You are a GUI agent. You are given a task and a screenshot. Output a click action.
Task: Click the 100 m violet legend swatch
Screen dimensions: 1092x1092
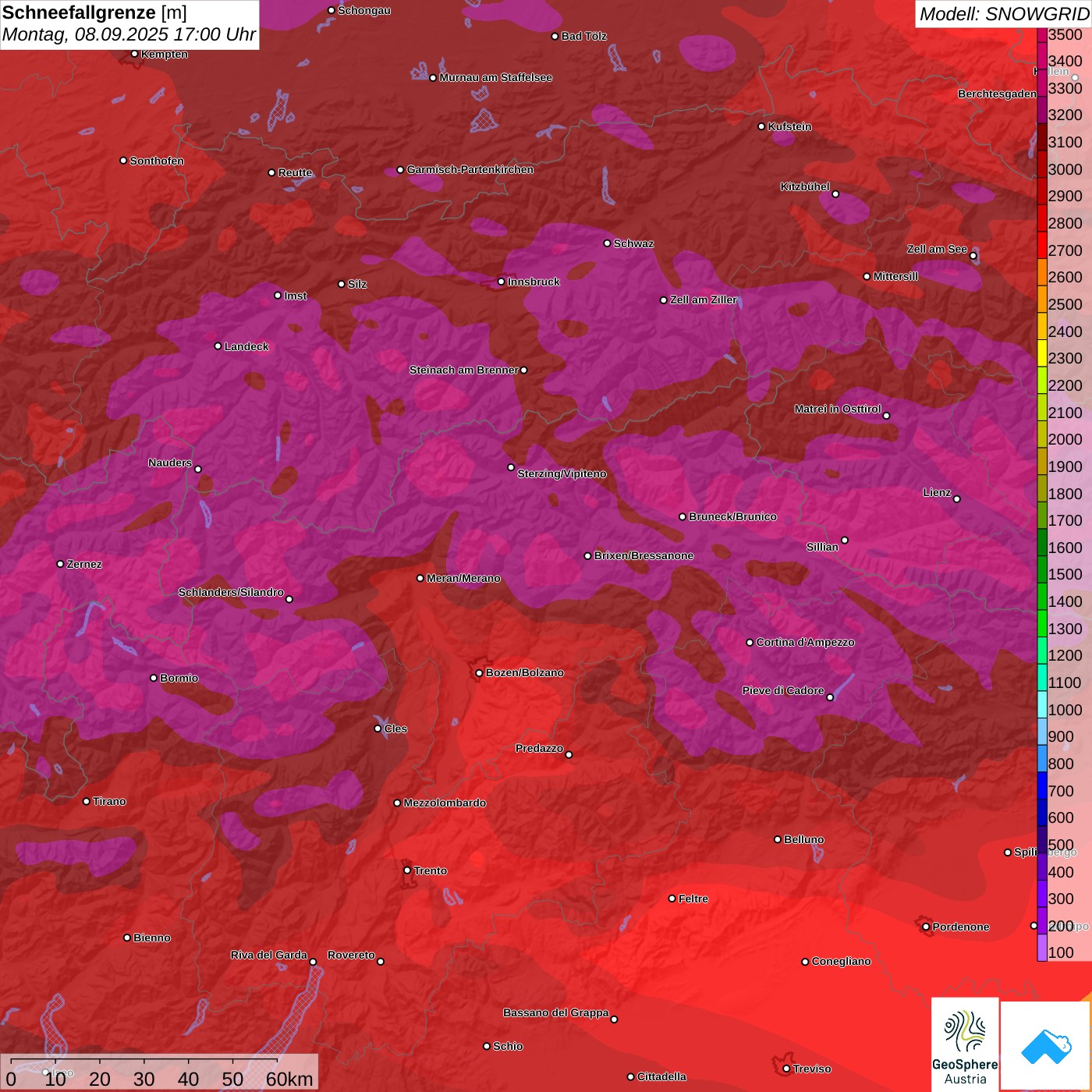pyautogui.click(x=1042, y=948)
